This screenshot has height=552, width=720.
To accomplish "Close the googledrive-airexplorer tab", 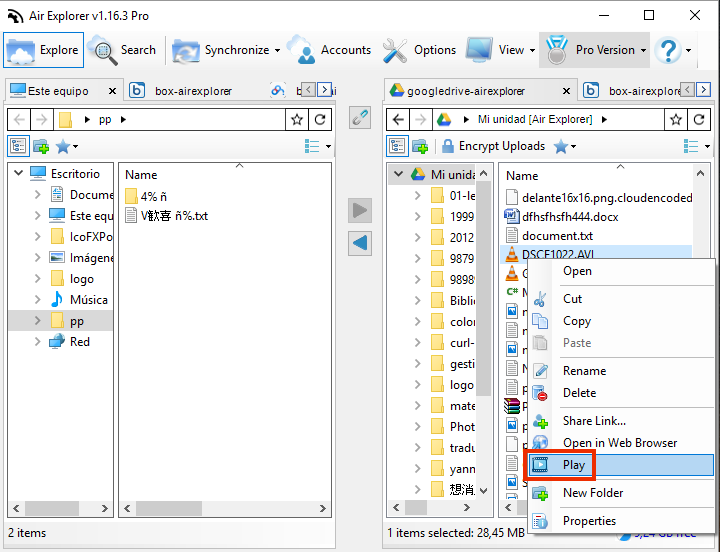I will point(567,91).
